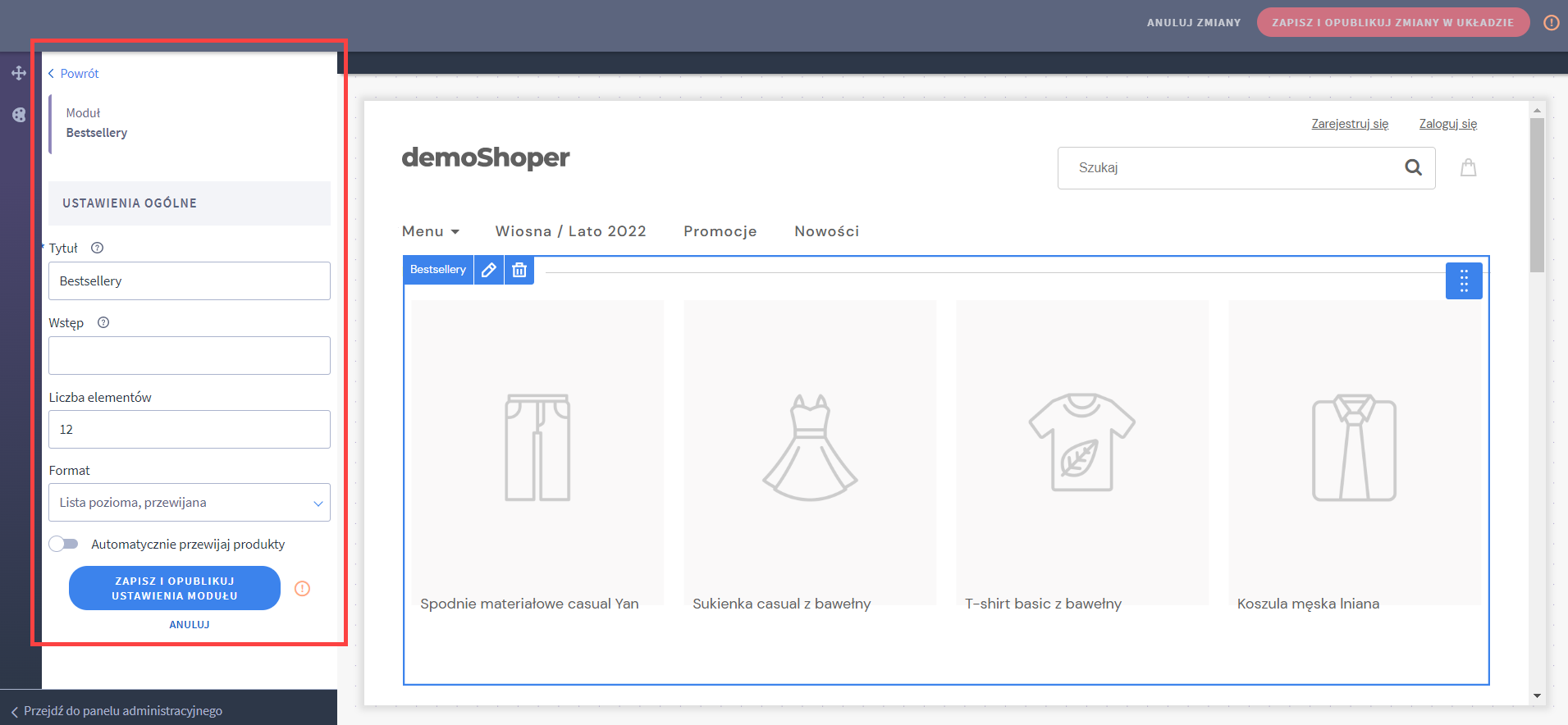The width and height of the screenshot is (1568, 725).
Task: Click the Spodnie materiałowe casual Yan title
Action: pos(529,604)
